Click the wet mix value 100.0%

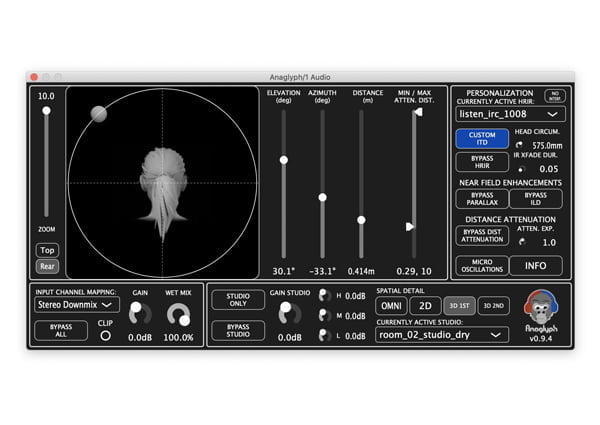click(x=178, y=338)
